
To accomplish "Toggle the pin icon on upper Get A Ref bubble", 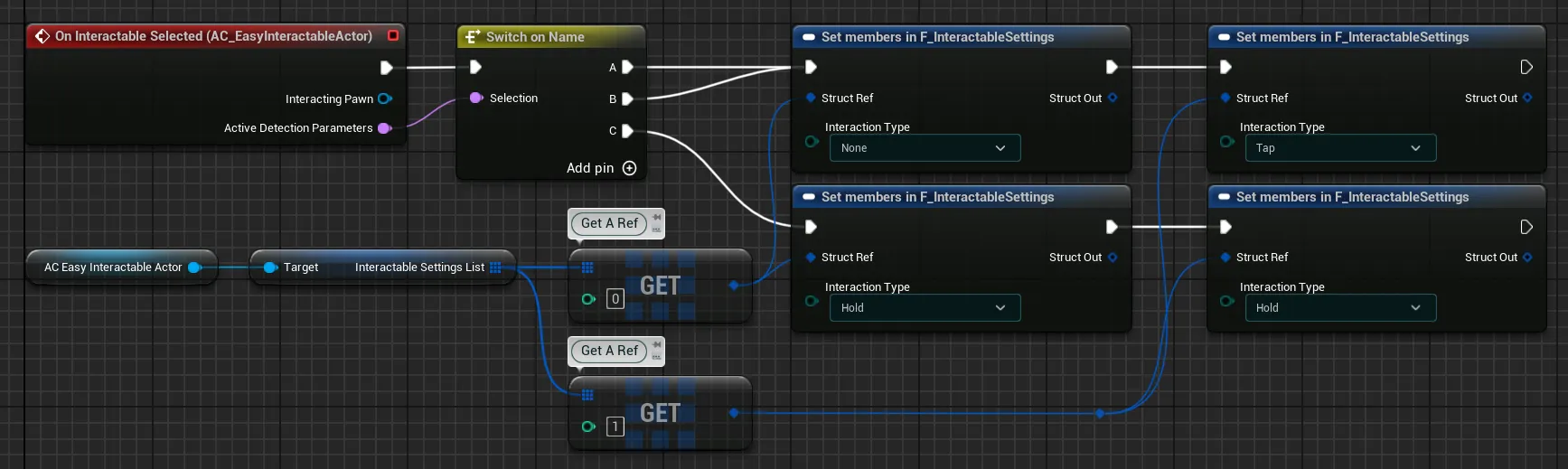I will (657, 217).
